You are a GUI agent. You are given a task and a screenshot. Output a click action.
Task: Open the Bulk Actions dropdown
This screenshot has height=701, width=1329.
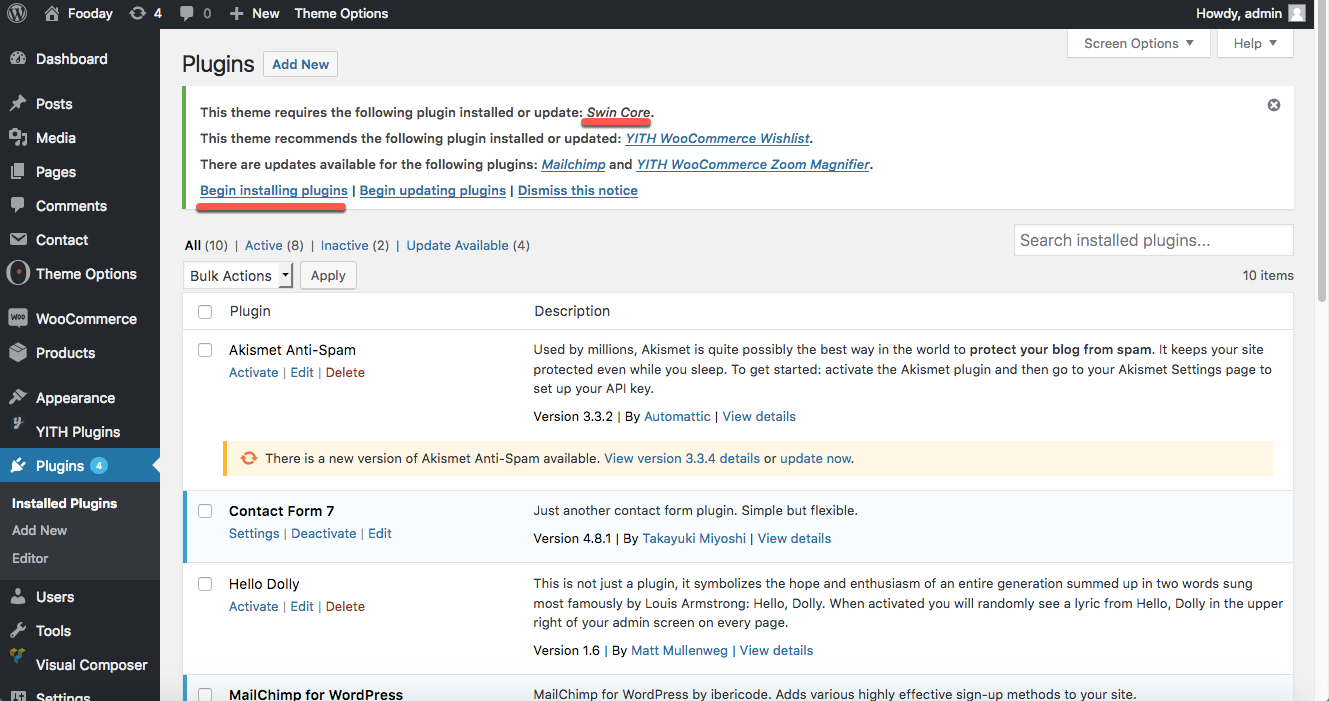pos(238,276)
